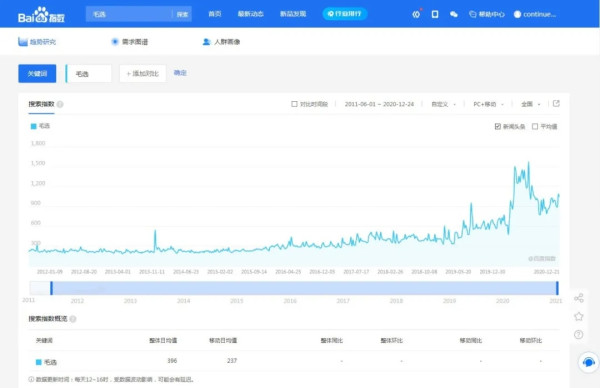600x388 pixels.
Task: Click the 移动日均值 column header
Action: coord(223,340)
